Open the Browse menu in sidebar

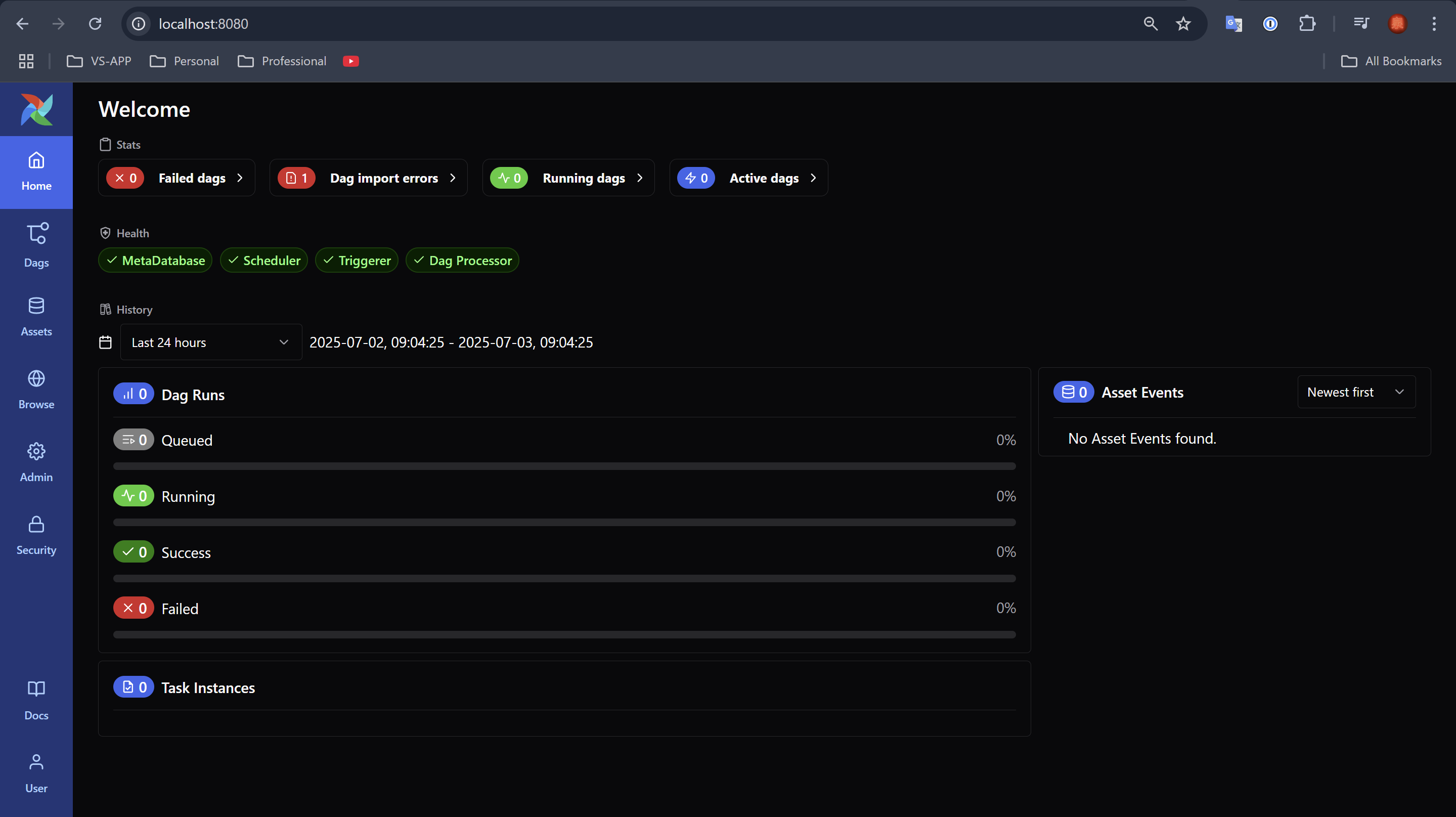(36, 390)
